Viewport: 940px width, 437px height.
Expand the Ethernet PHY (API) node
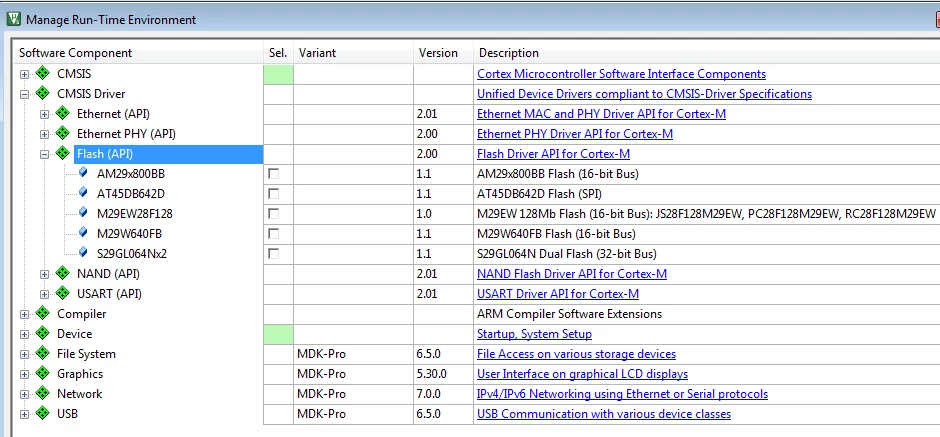click(44, 134)
